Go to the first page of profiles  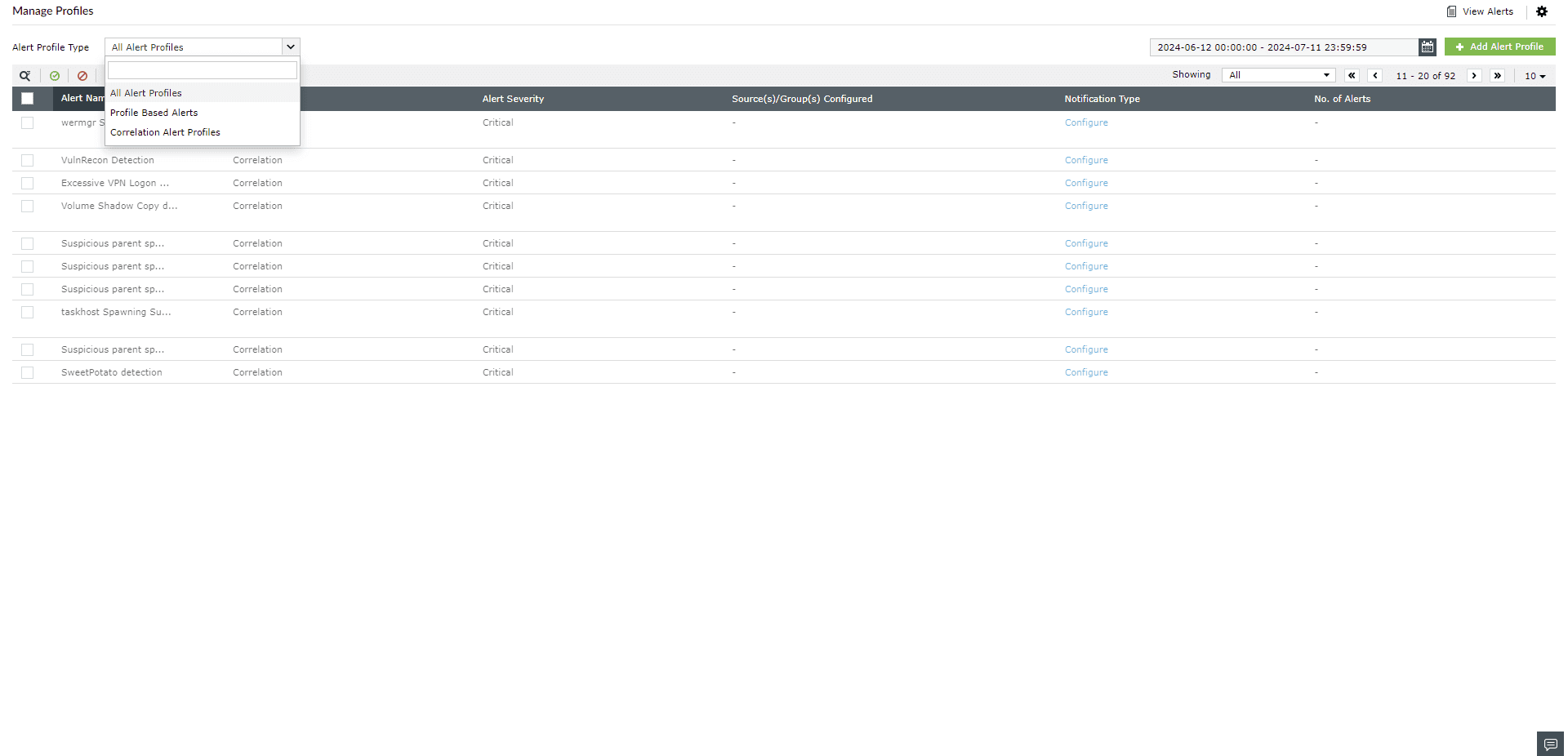(1352, 75)
